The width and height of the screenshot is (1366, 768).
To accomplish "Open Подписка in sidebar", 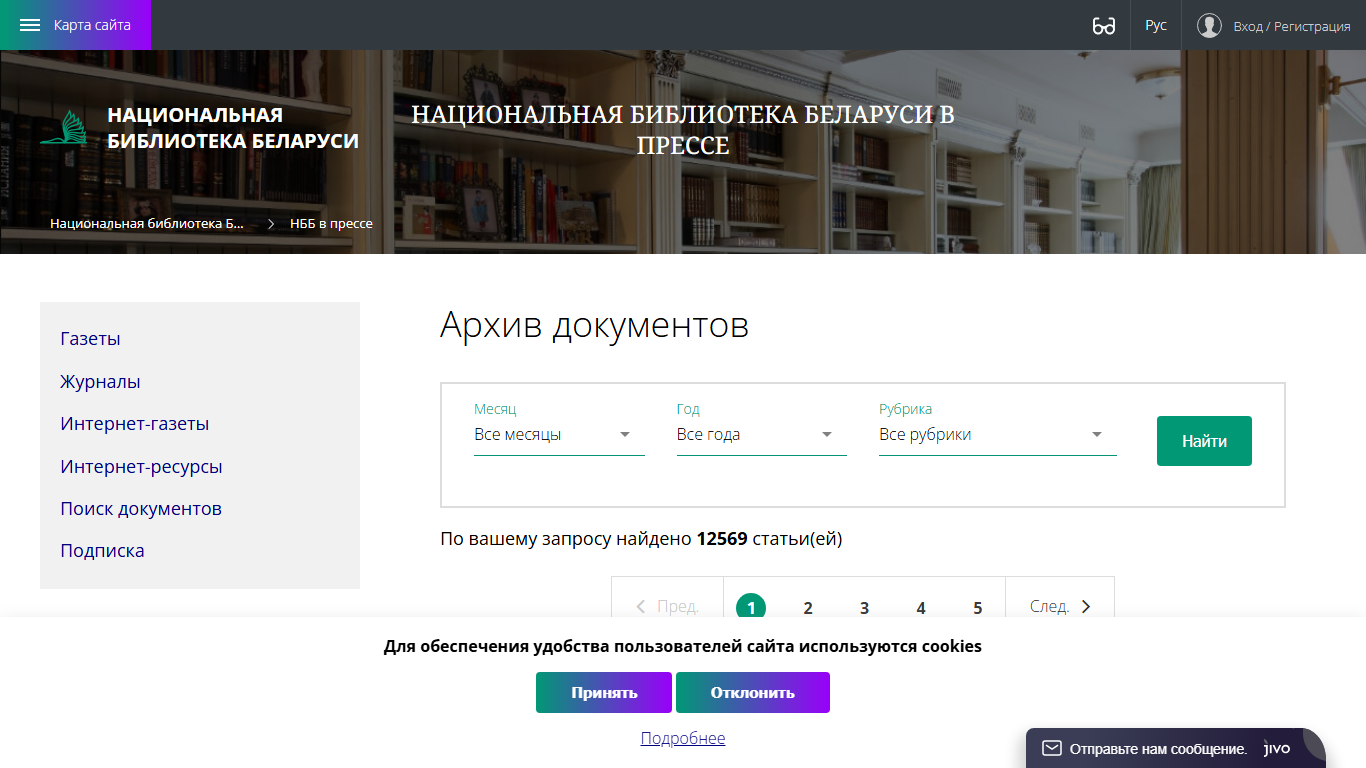I will (x=102, y=551).
